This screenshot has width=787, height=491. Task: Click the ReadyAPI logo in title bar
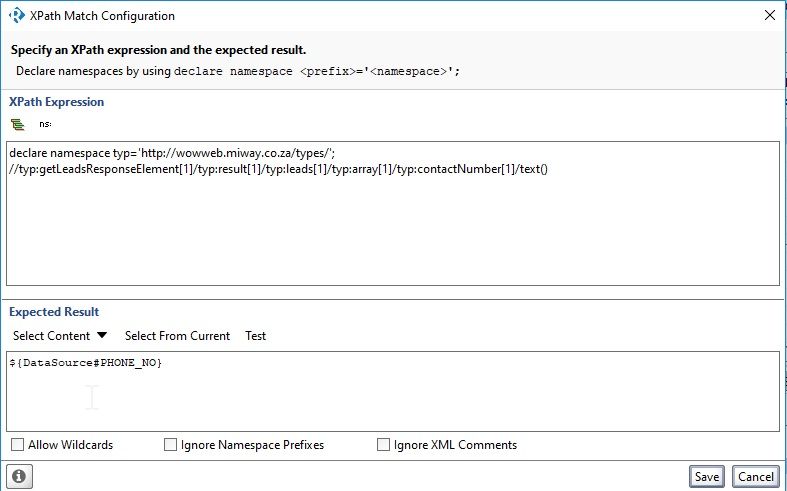(x=16, y=16)
